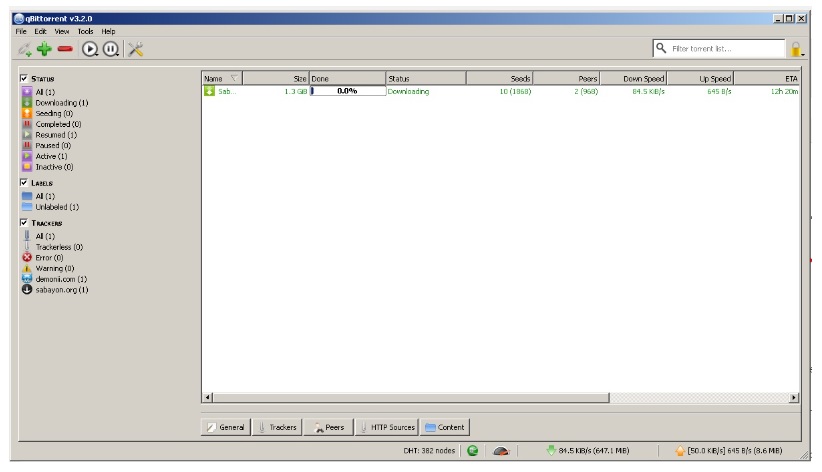Click the Active (1) filter icon

27,156
